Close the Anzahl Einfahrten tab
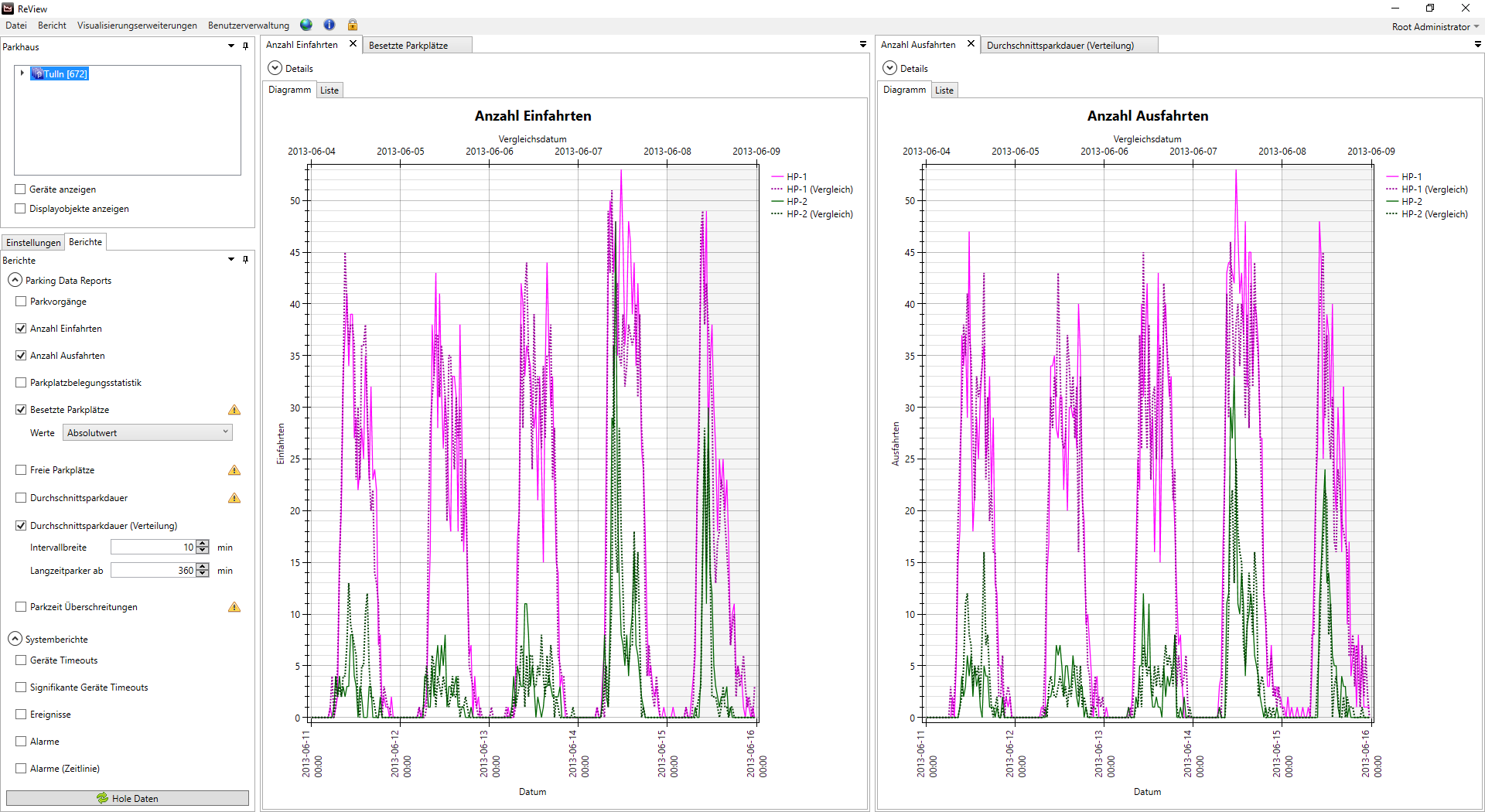Viewport: 1485px width, 812px height. point(353,44)
